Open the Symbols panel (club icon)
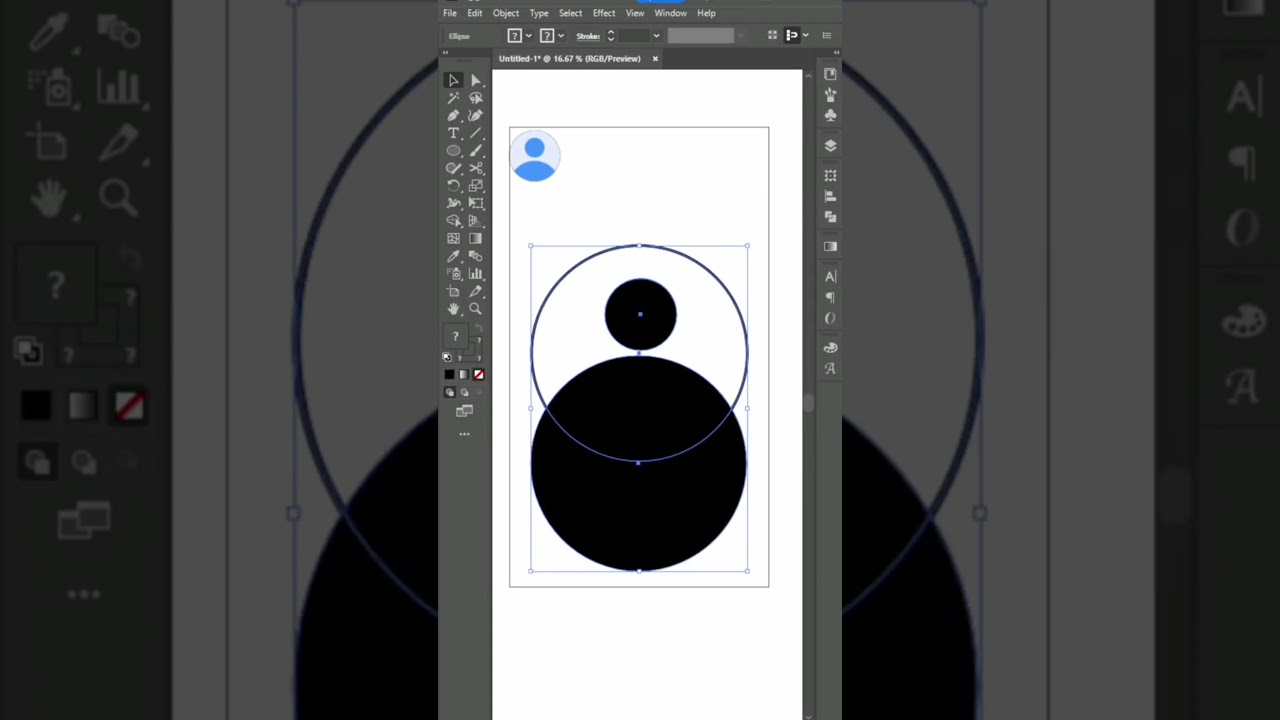The image size is (1280, 720). tap(830, 115)
